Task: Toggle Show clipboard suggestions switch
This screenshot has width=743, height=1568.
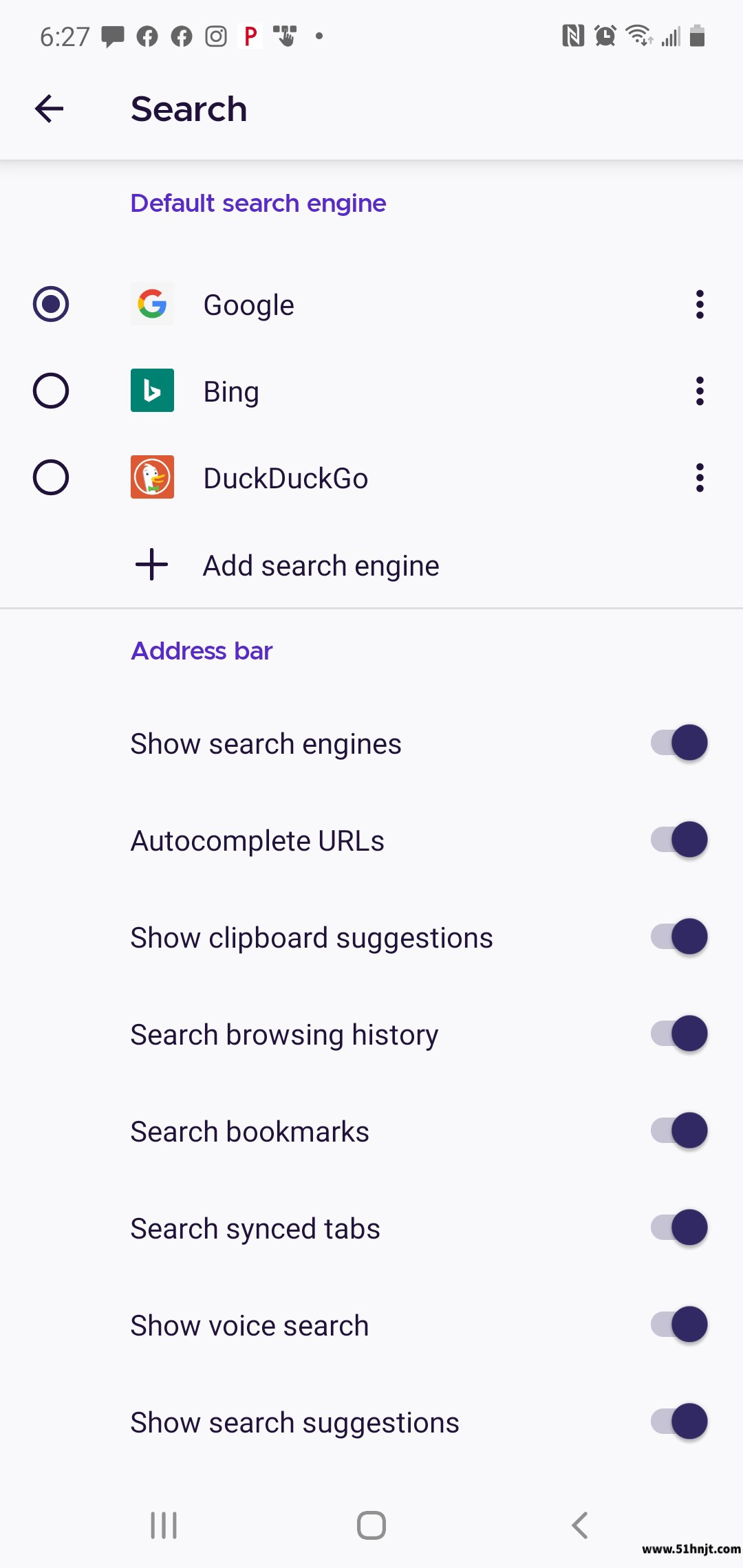Action: click(x=679, y=937)
